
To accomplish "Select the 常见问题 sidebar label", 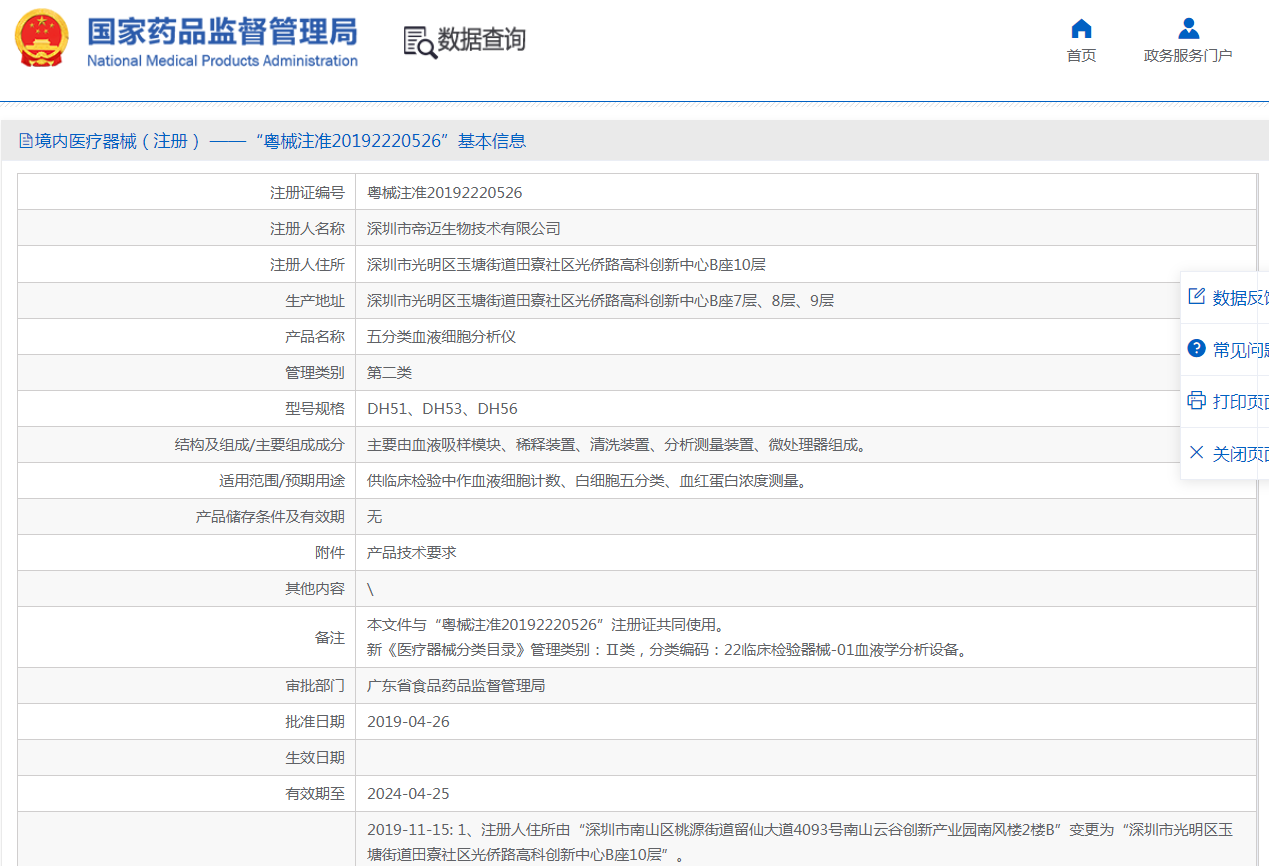I will 1240,350.
